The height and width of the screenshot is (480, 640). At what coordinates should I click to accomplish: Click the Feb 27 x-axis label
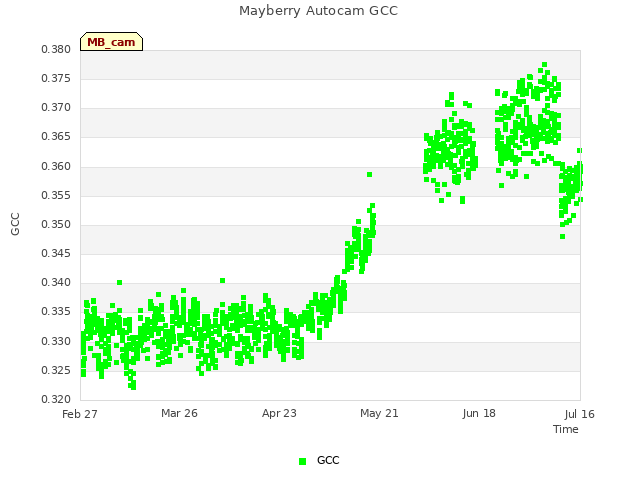coord(80,414)
